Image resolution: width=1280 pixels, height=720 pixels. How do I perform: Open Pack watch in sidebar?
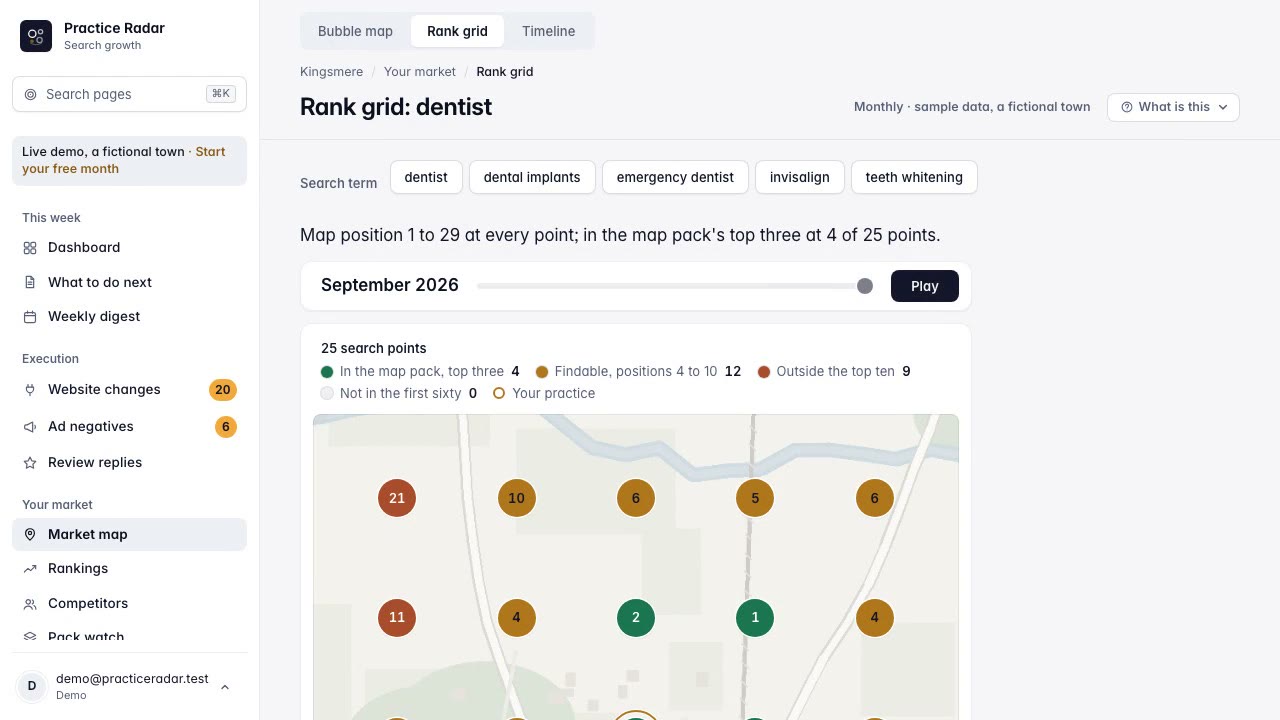pyautogui.click(x=129, y=636)
